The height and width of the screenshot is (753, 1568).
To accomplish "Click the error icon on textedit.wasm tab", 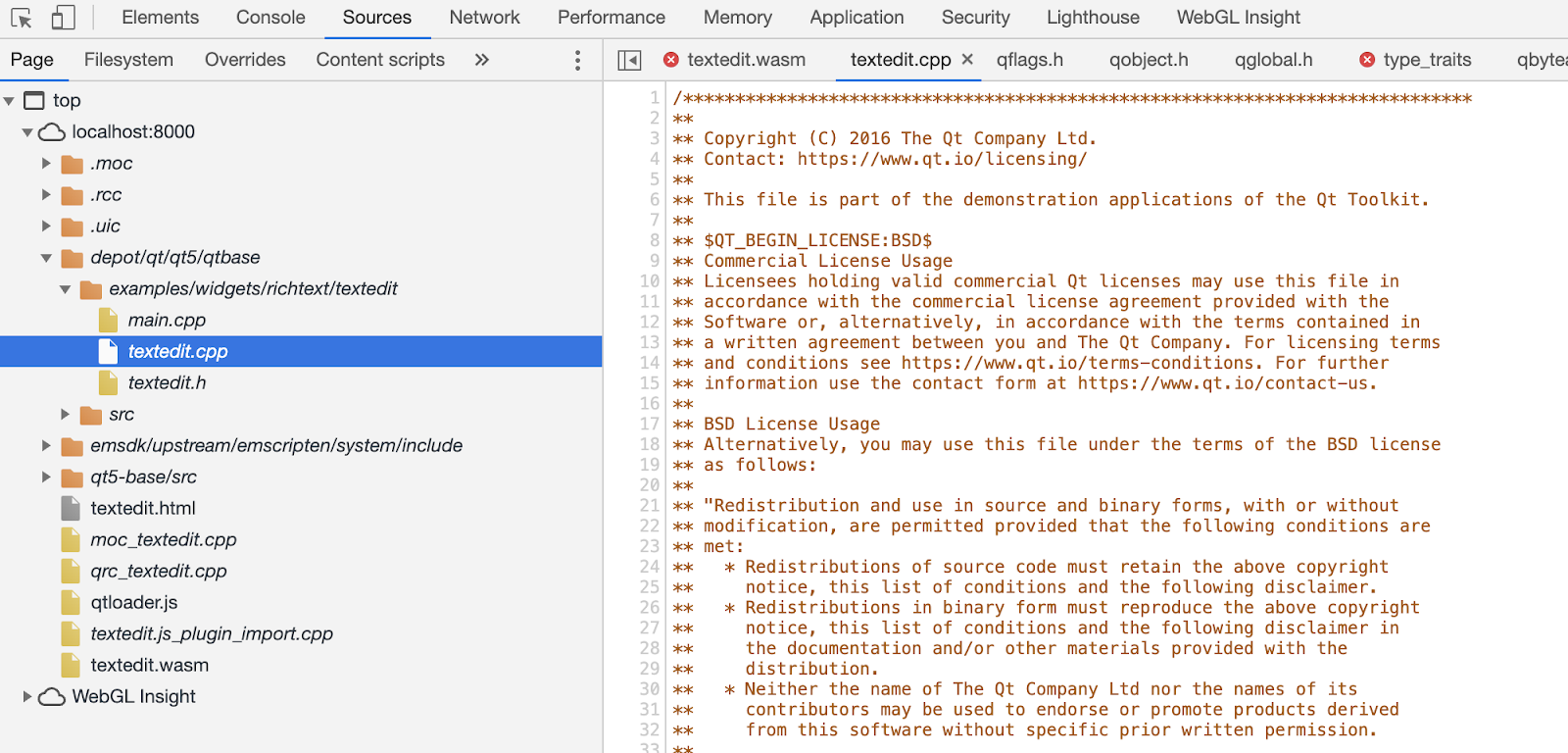I will 671,60.
